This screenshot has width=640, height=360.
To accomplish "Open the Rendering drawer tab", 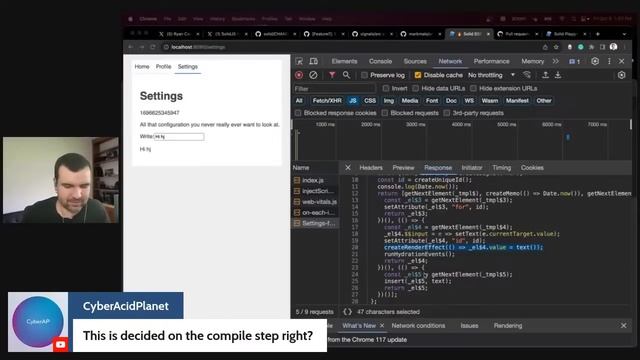I will point(507,326).
